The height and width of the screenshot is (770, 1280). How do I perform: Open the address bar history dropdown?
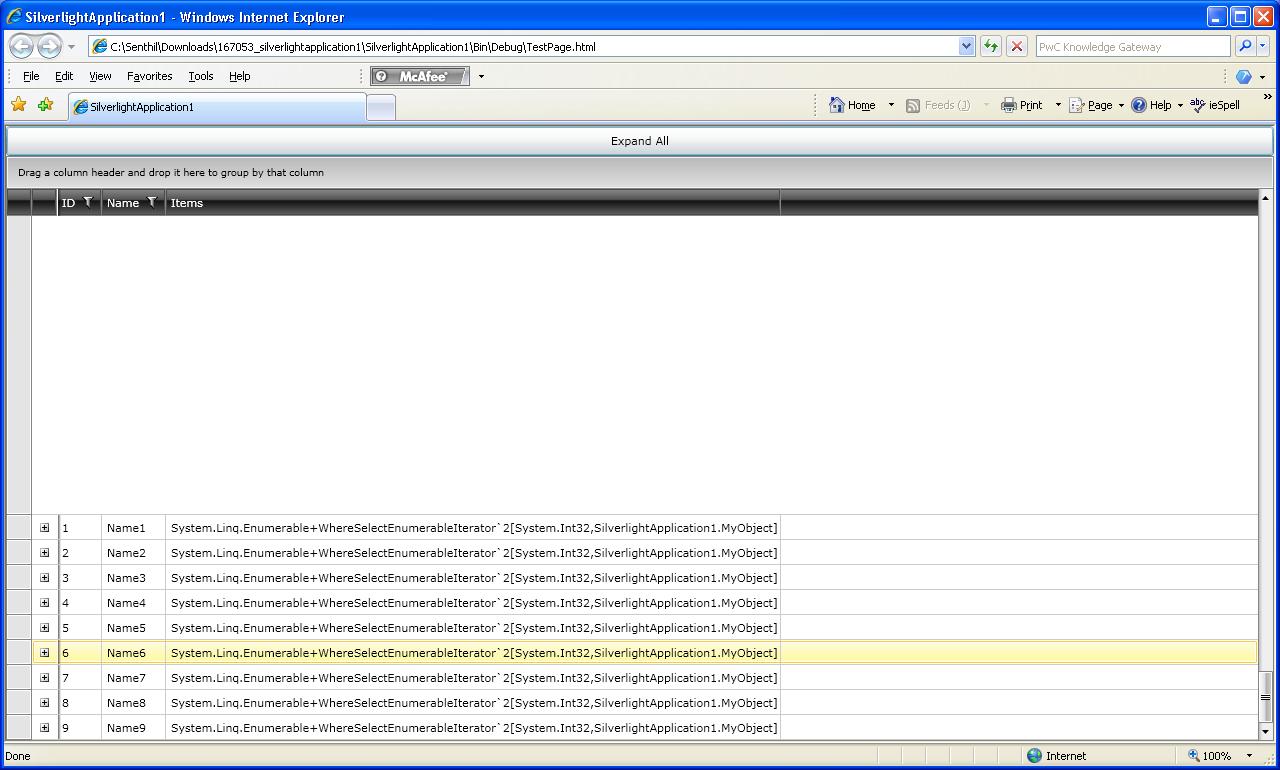[966, 46]
